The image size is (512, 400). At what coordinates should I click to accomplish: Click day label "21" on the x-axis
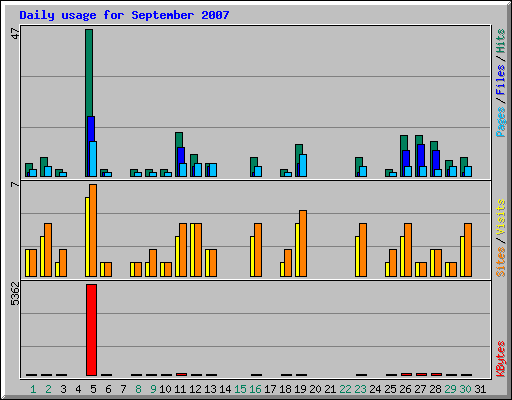click(x=330, y=389)
